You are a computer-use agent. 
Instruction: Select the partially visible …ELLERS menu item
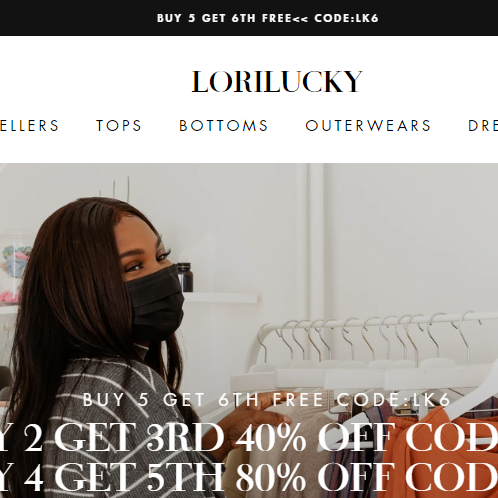pos(29,126)
